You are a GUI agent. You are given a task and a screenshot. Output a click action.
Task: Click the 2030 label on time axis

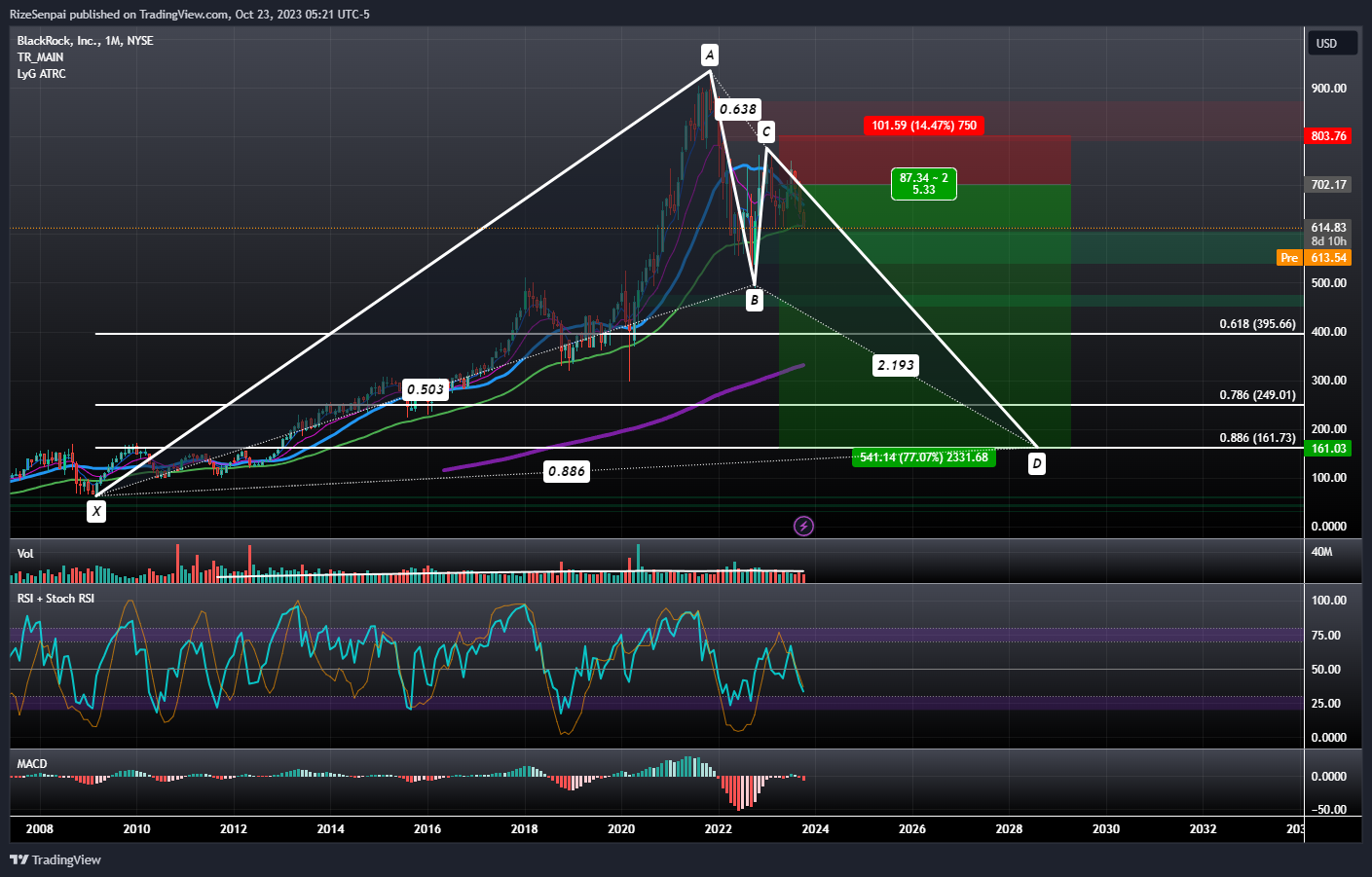tap(1106, 829)
